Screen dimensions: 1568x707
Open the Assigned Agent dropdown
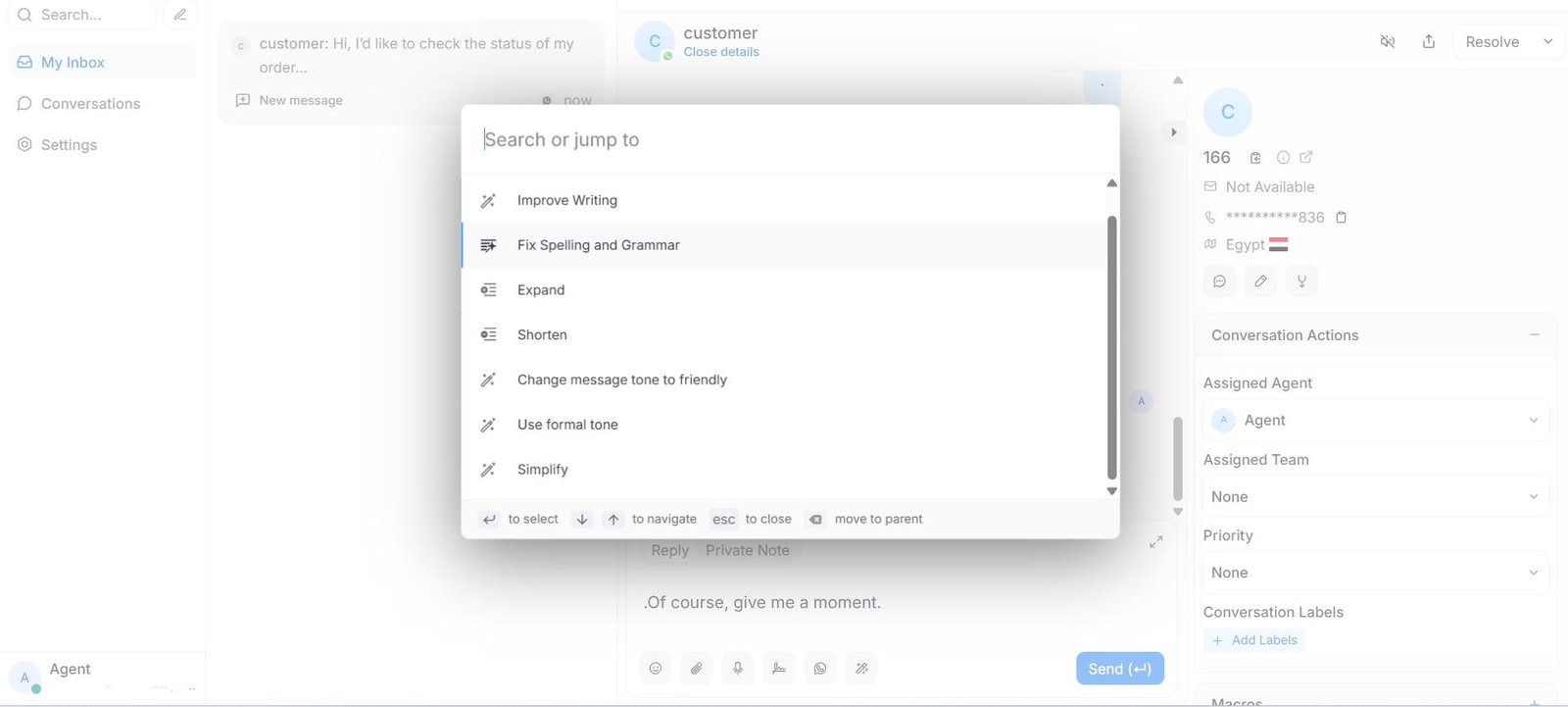click(1375, 421)
